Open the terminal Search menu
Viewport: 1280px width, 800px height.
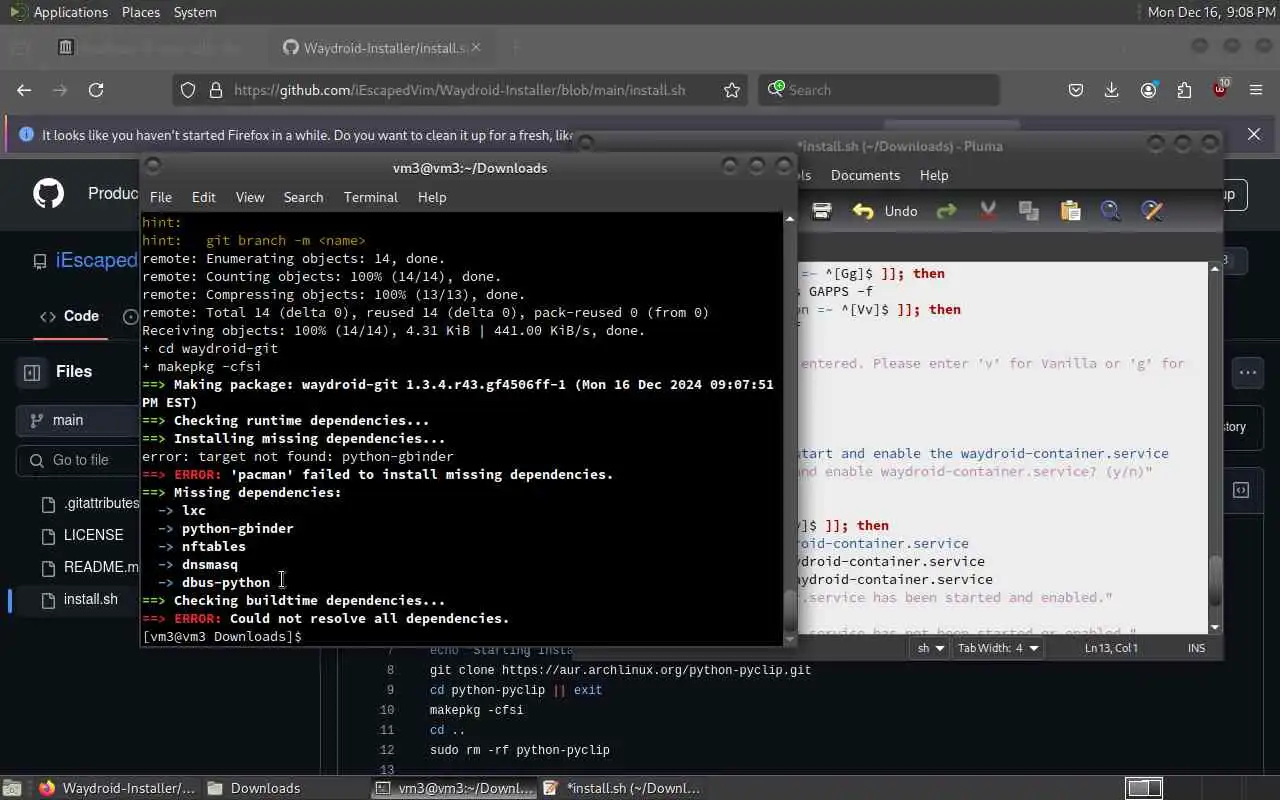pyautogui.click(x=303, y=197)
